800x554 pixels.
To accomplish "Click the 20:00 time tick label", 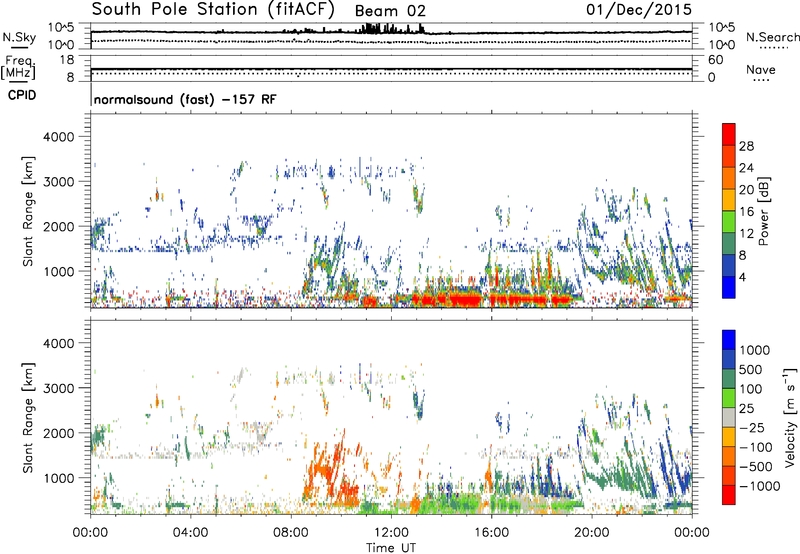I will 591,533.
